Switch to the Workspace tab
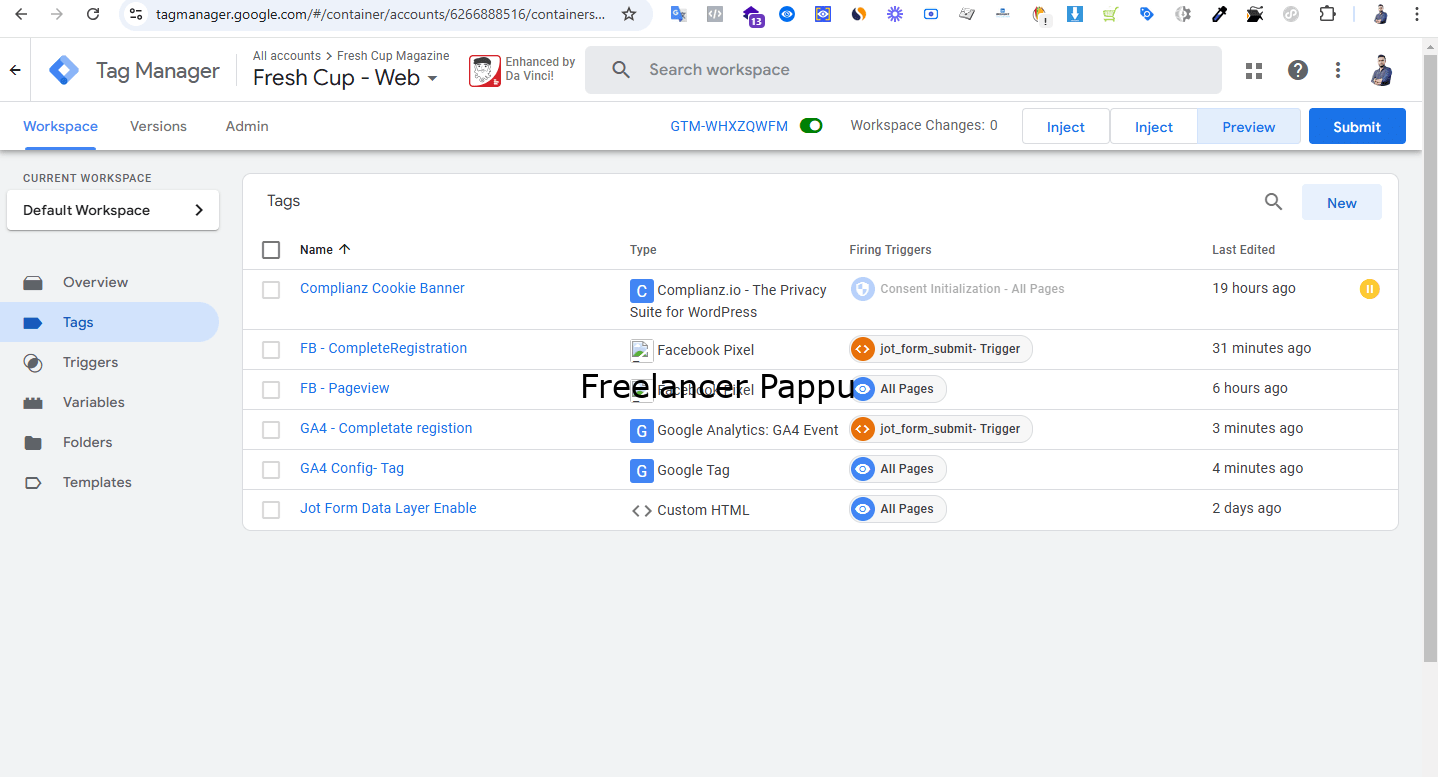This screenshot has width=1438, height=777. point(60,126)
